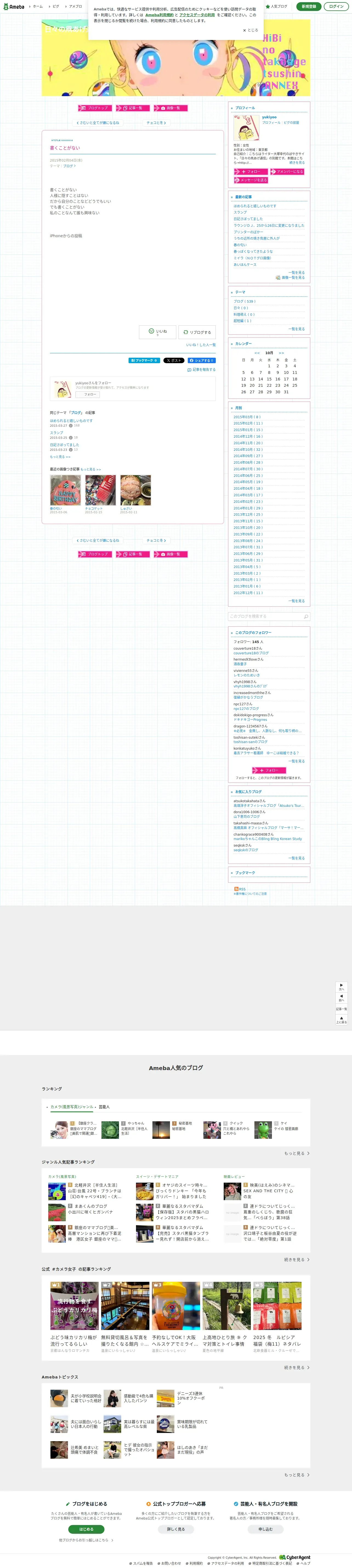The height and width of the screenshot is (1568, 352).
Task: Close the cookie notice with とじる
Action: pos(250,30)
